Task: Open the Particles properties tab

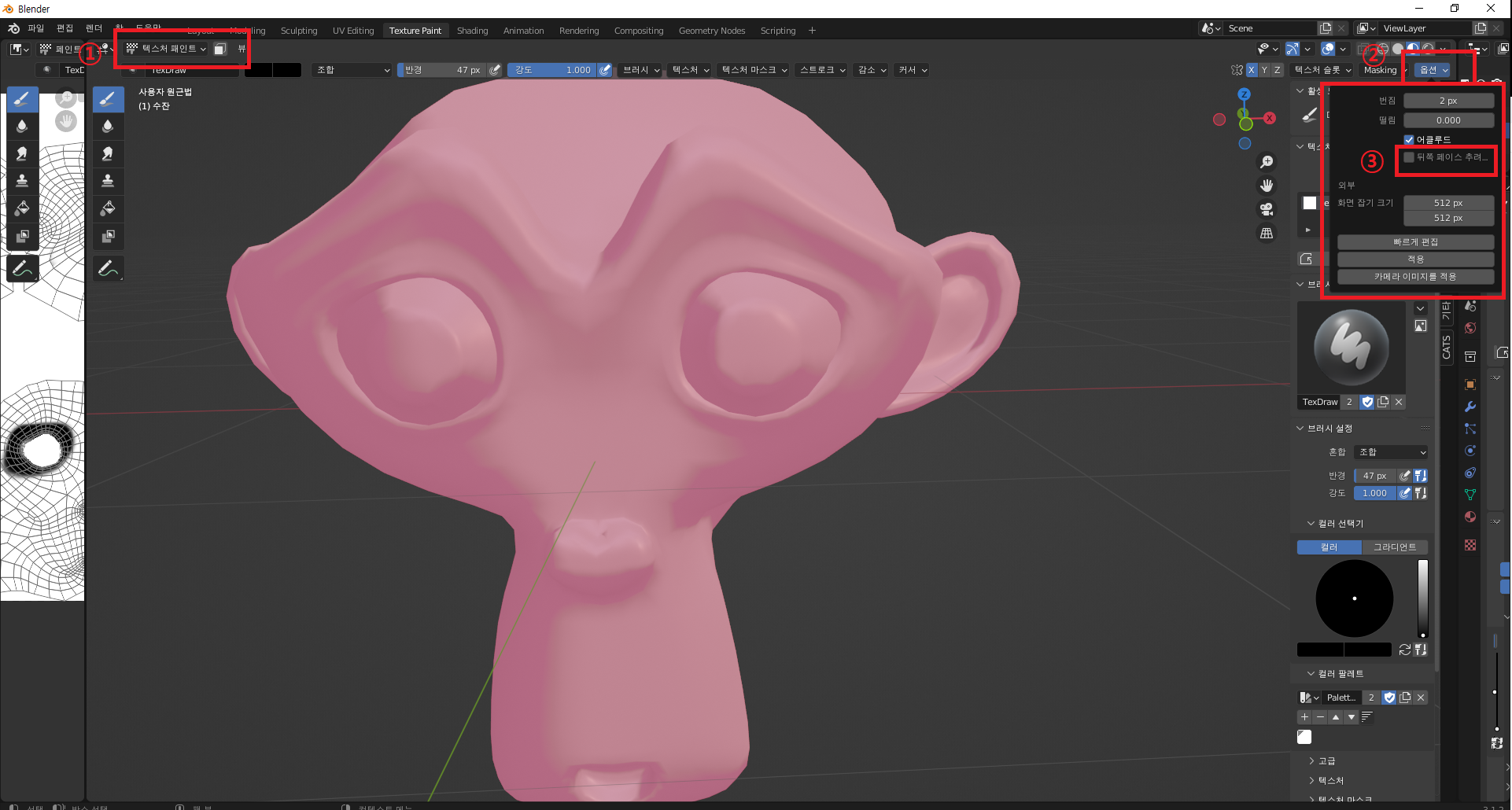Action: click(1470, 429)
